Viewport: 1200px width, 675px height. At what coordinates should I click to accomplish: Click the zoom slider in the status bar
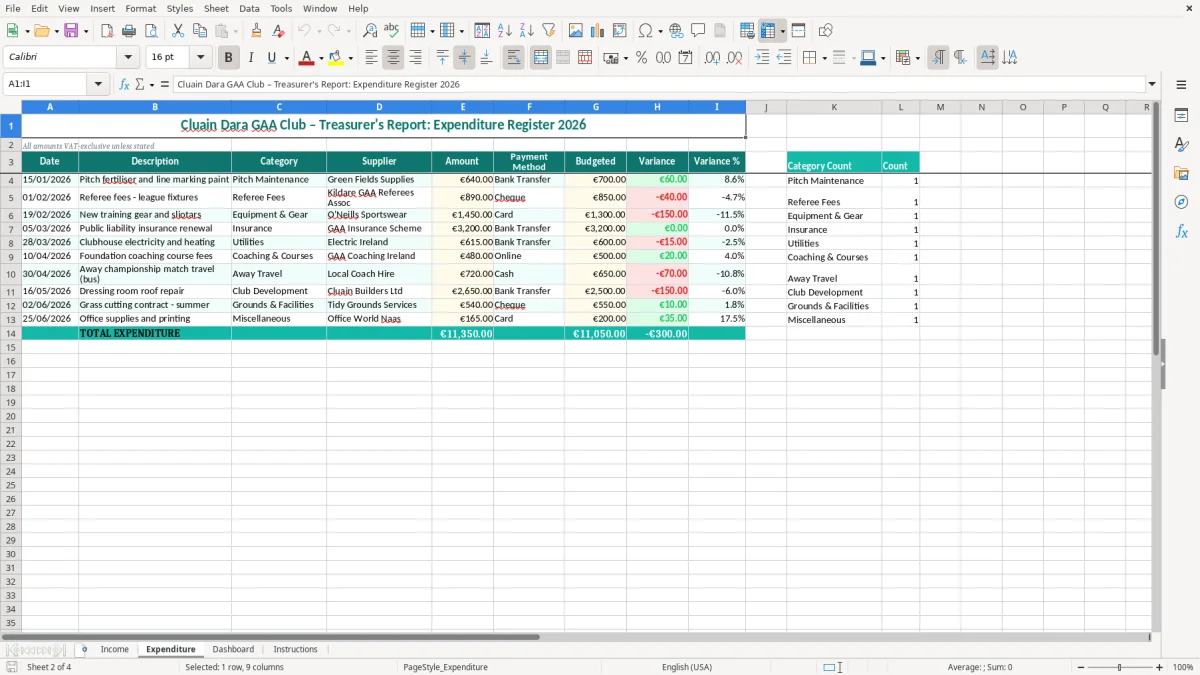coord(1118,667)
